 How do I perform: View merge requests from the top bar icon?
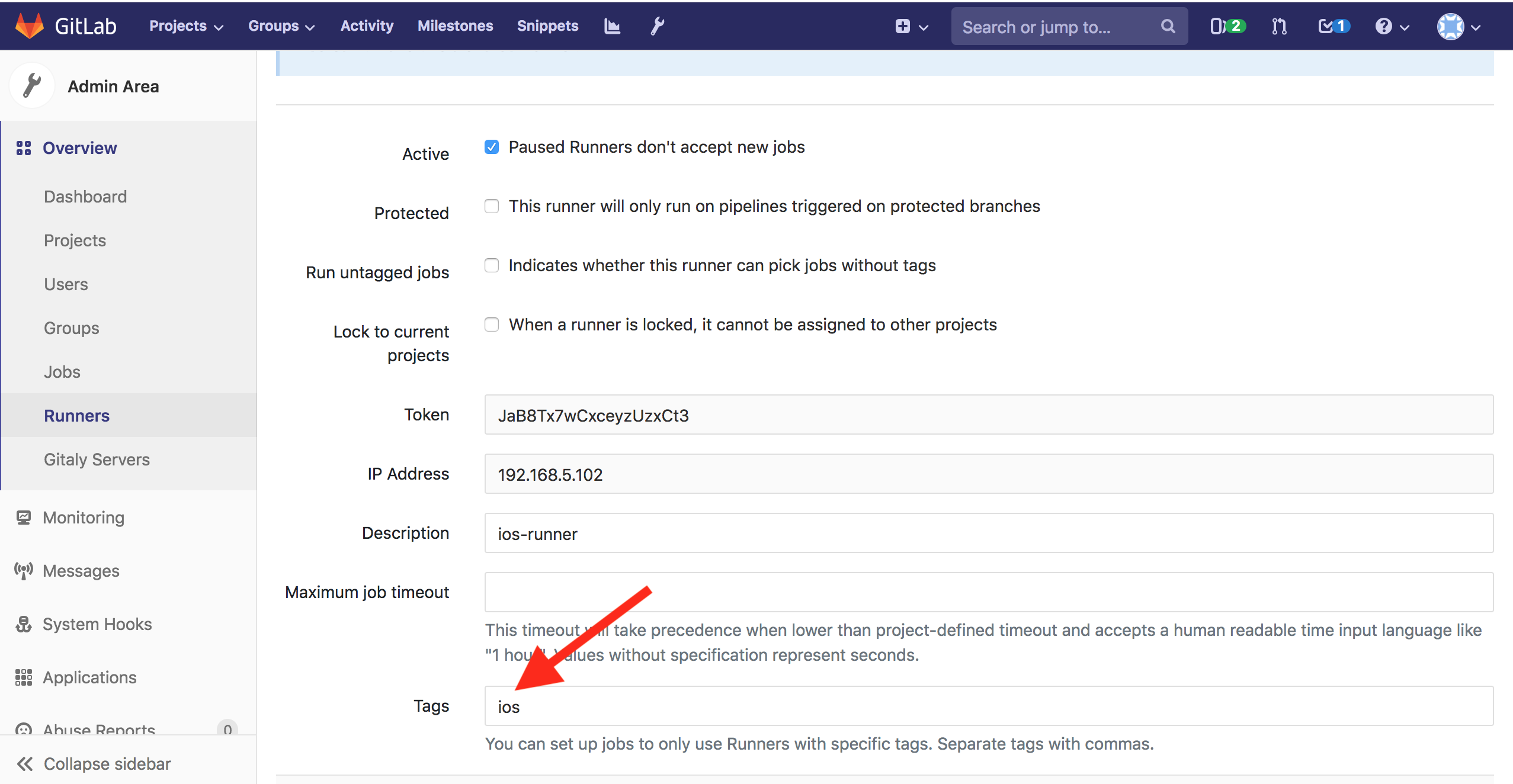[1278, 26]
